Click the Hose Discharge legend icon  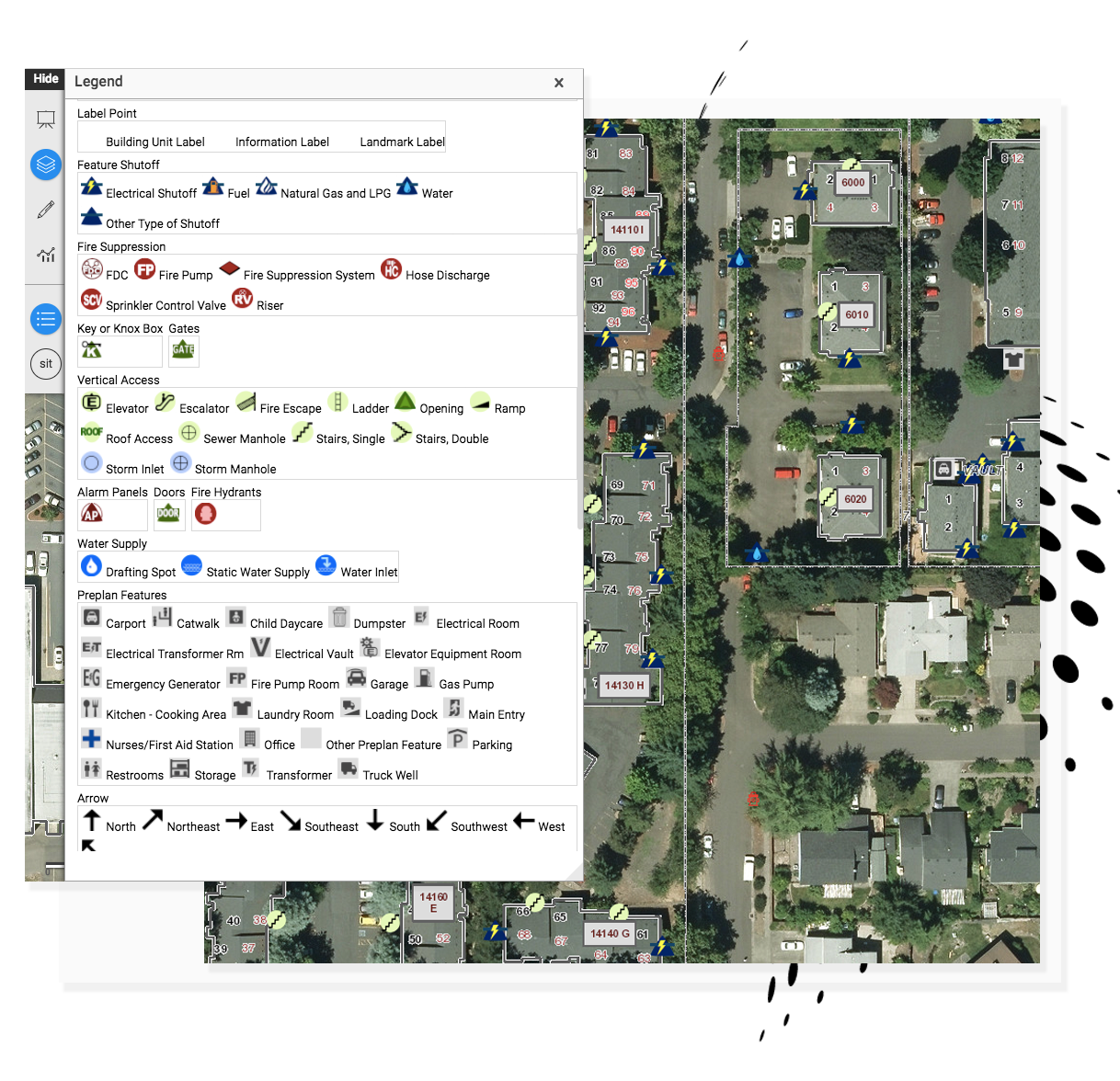coord(392,268)
